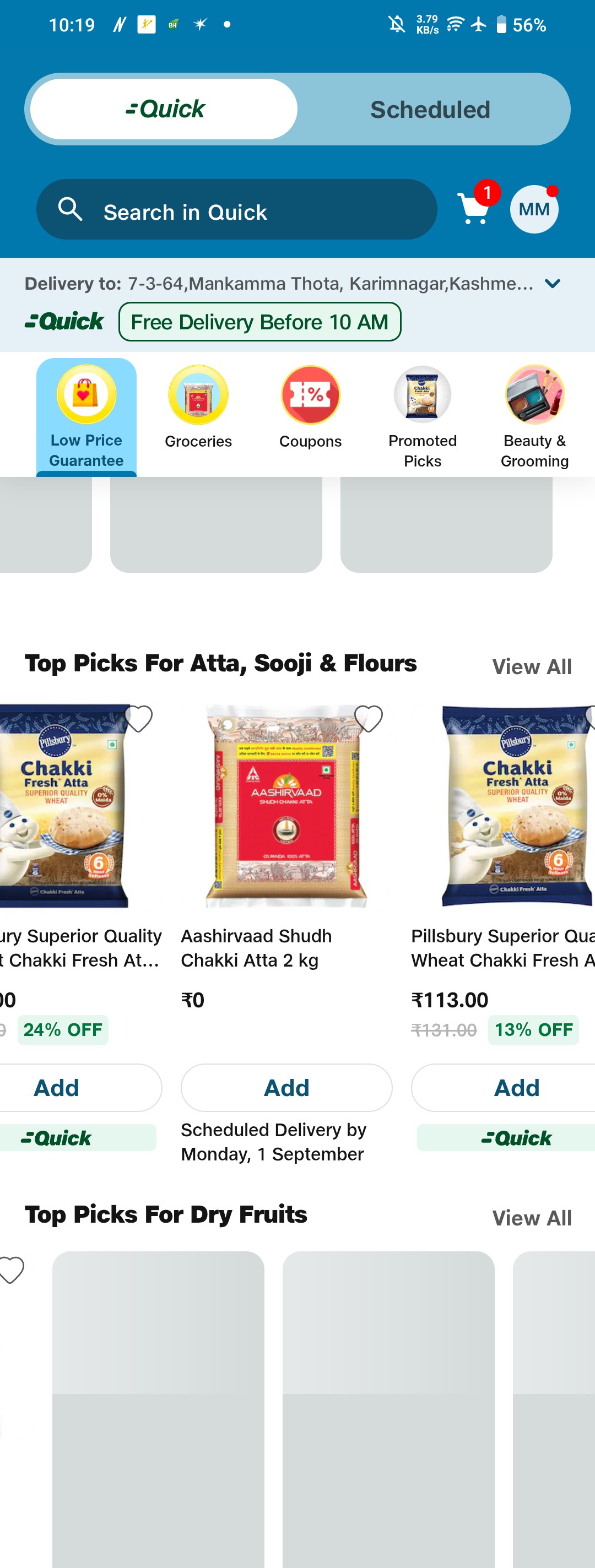
Task: Open the Coupons category icon
Action: [311, 394]
